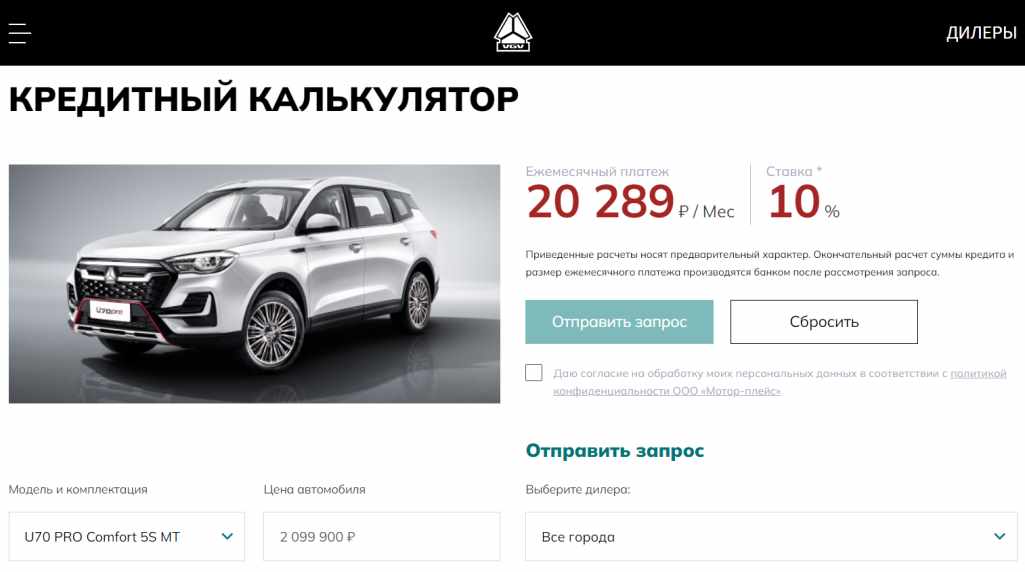The height and width of the screenshot is (572, 1025).
Task: Open the Все города dealer dropdown
Action: (x=771, y=537)
